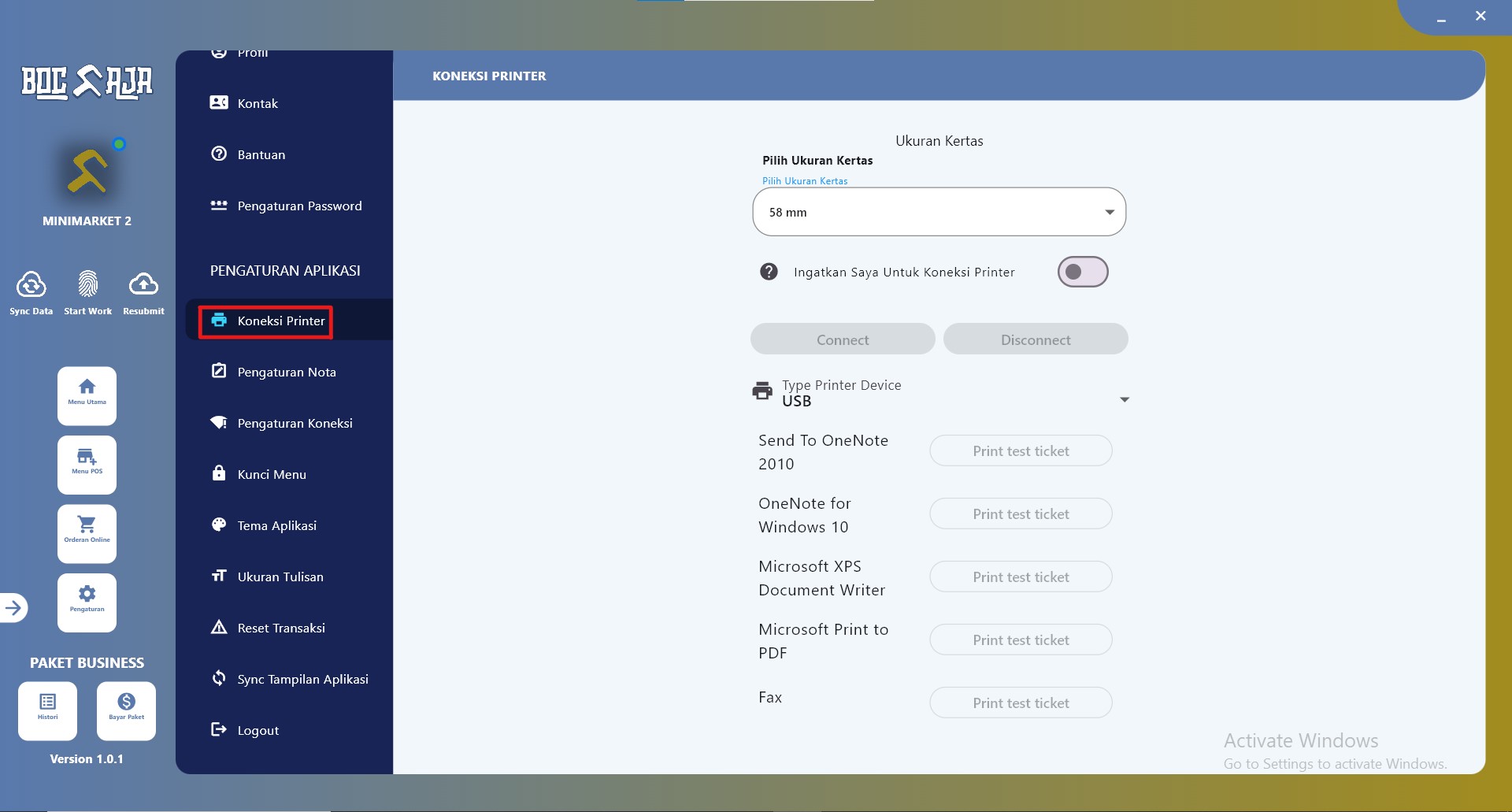Image resolution: width=1512 pixels, height=812 pixels.
Task: Open Pengaturan gear tile
Action: [87, 603]
